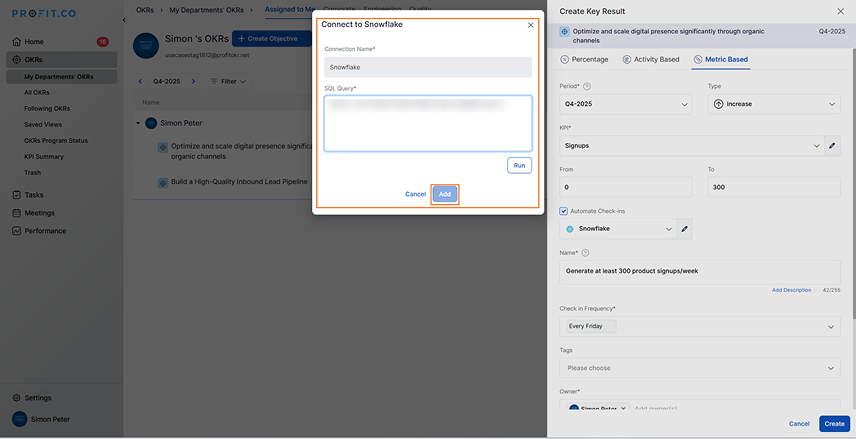Click the key result Name field

click(x=700, y=272)
